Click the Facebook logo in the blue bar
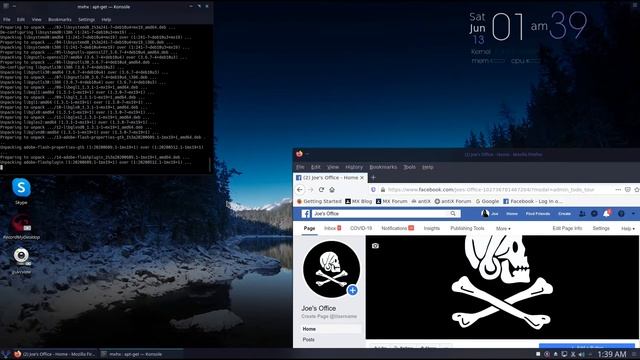Viewport: 640px width, 360px height. (306, 213)
